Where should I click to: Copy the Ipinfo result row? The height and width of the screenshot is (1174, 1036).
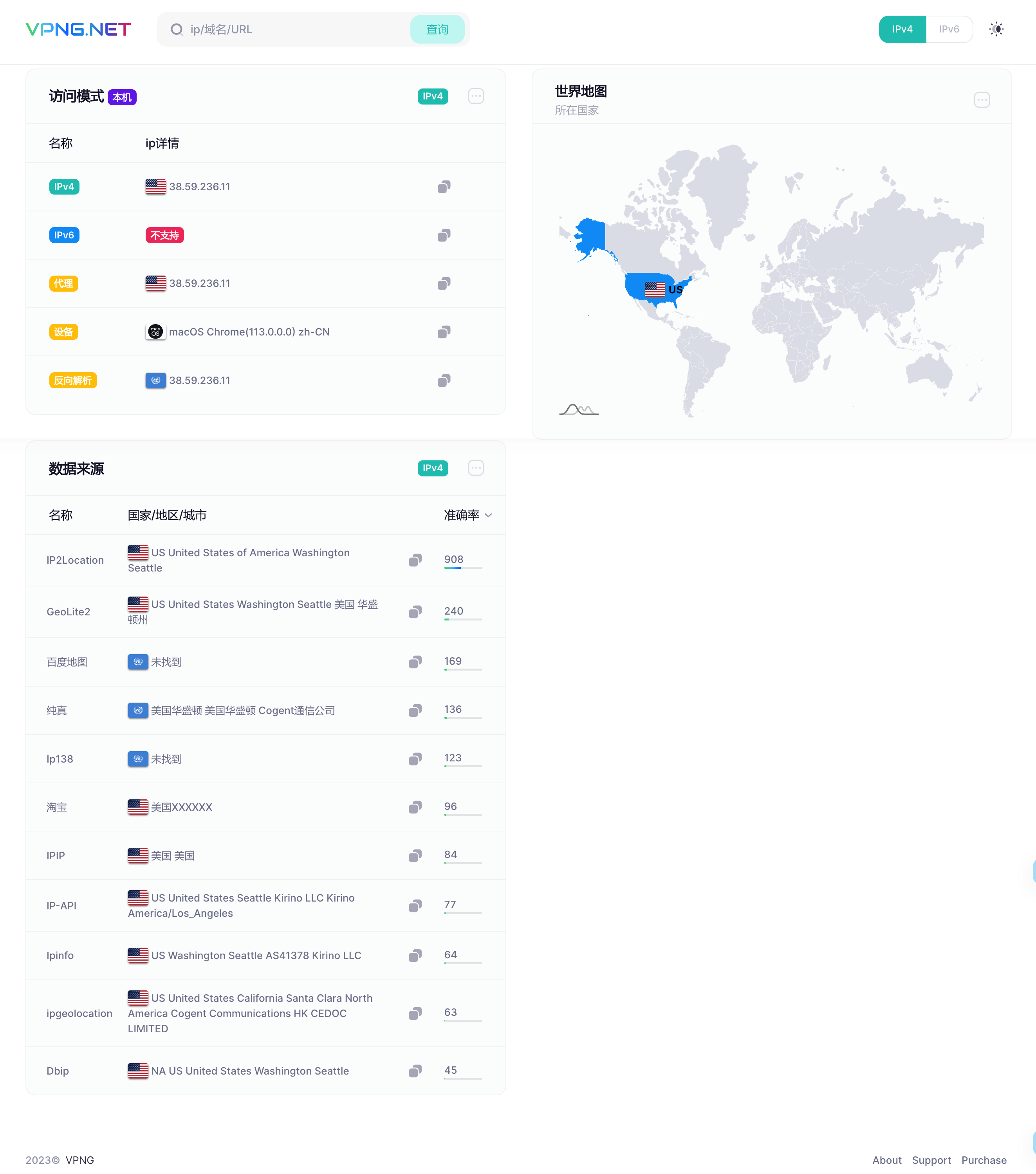(415, 955)
